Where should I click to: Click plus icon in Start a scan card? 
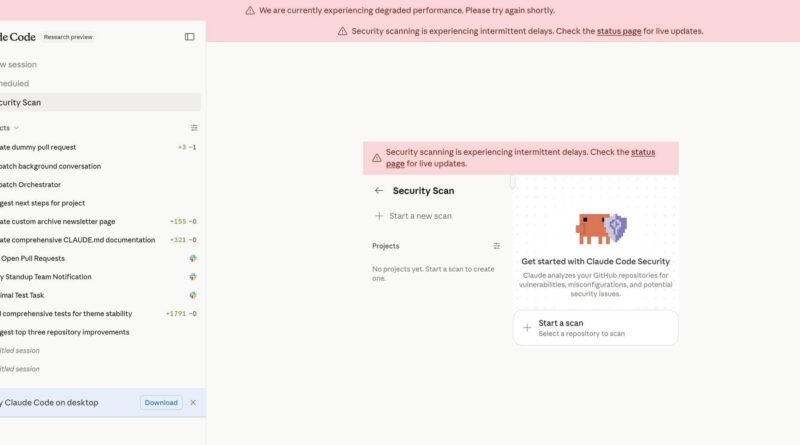(x=527, y=327)
